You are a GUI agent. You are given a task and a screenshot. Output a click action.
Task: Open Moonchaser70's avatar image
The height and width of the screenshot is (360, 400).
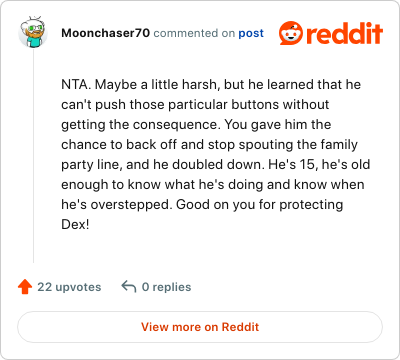33,33
